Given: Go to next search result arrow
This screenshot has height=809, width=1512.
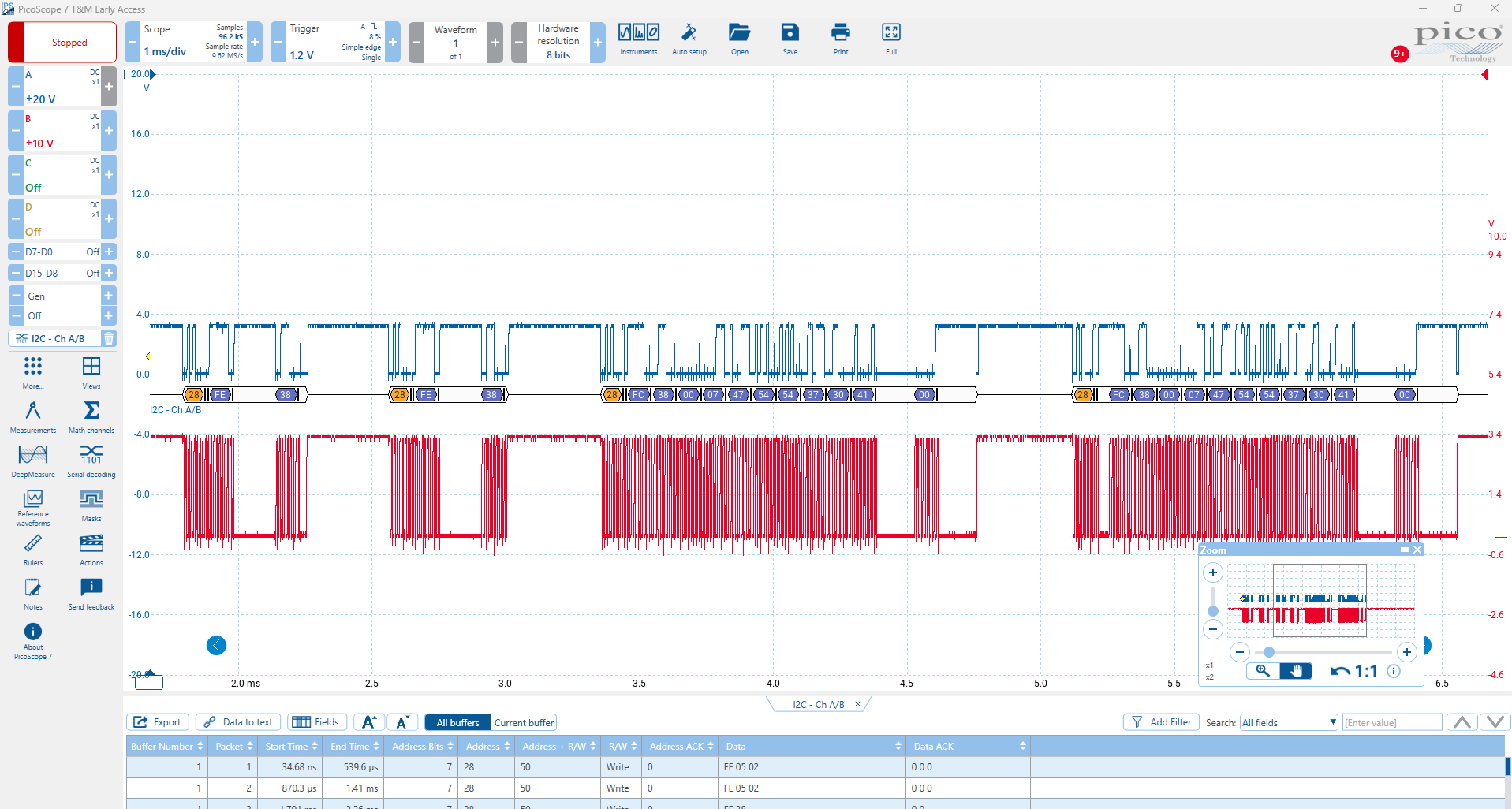Looking at the screenshot, I should click(1495, 722).
